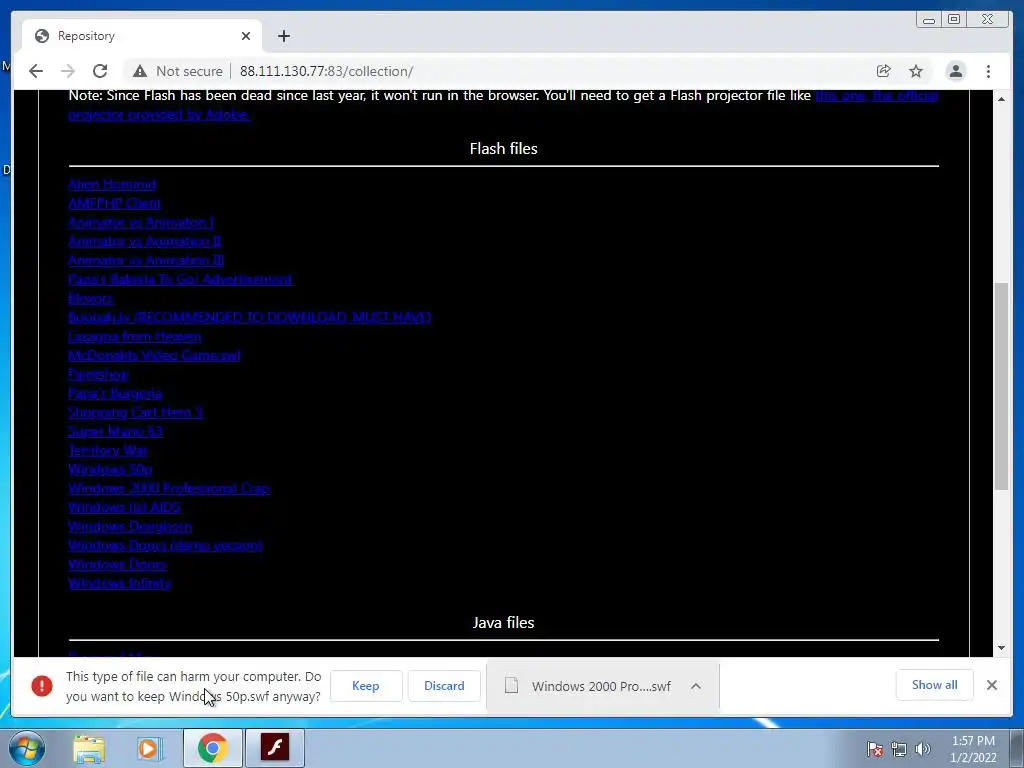Launch Windows Media Player from the taskbar
The image size is (1024, 768).
(149, 748)
